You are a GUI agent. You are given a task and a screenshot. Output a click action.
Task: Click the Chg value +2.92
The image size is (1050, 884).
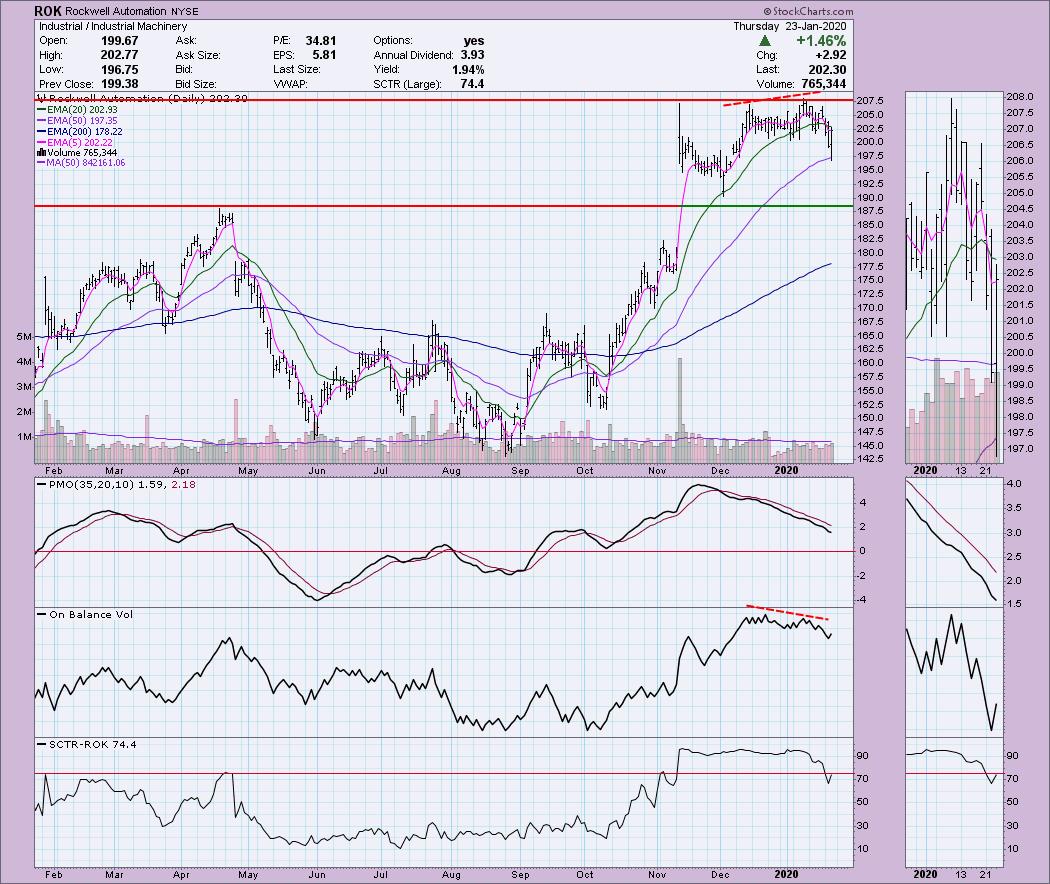tap(830, 55)
